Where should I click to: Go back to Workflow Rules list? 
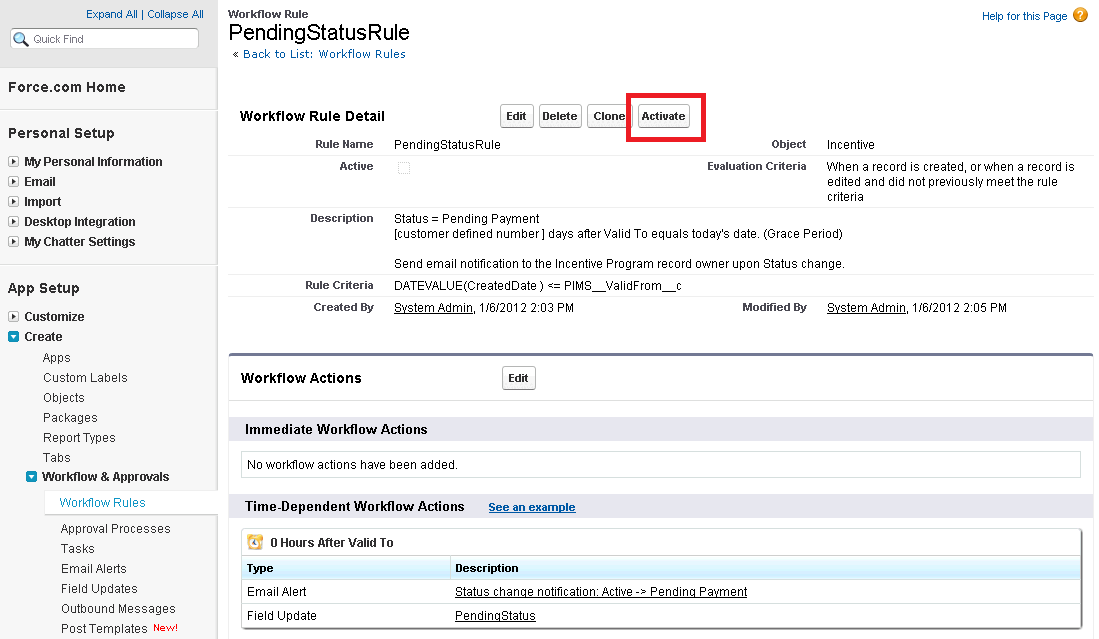324,54
